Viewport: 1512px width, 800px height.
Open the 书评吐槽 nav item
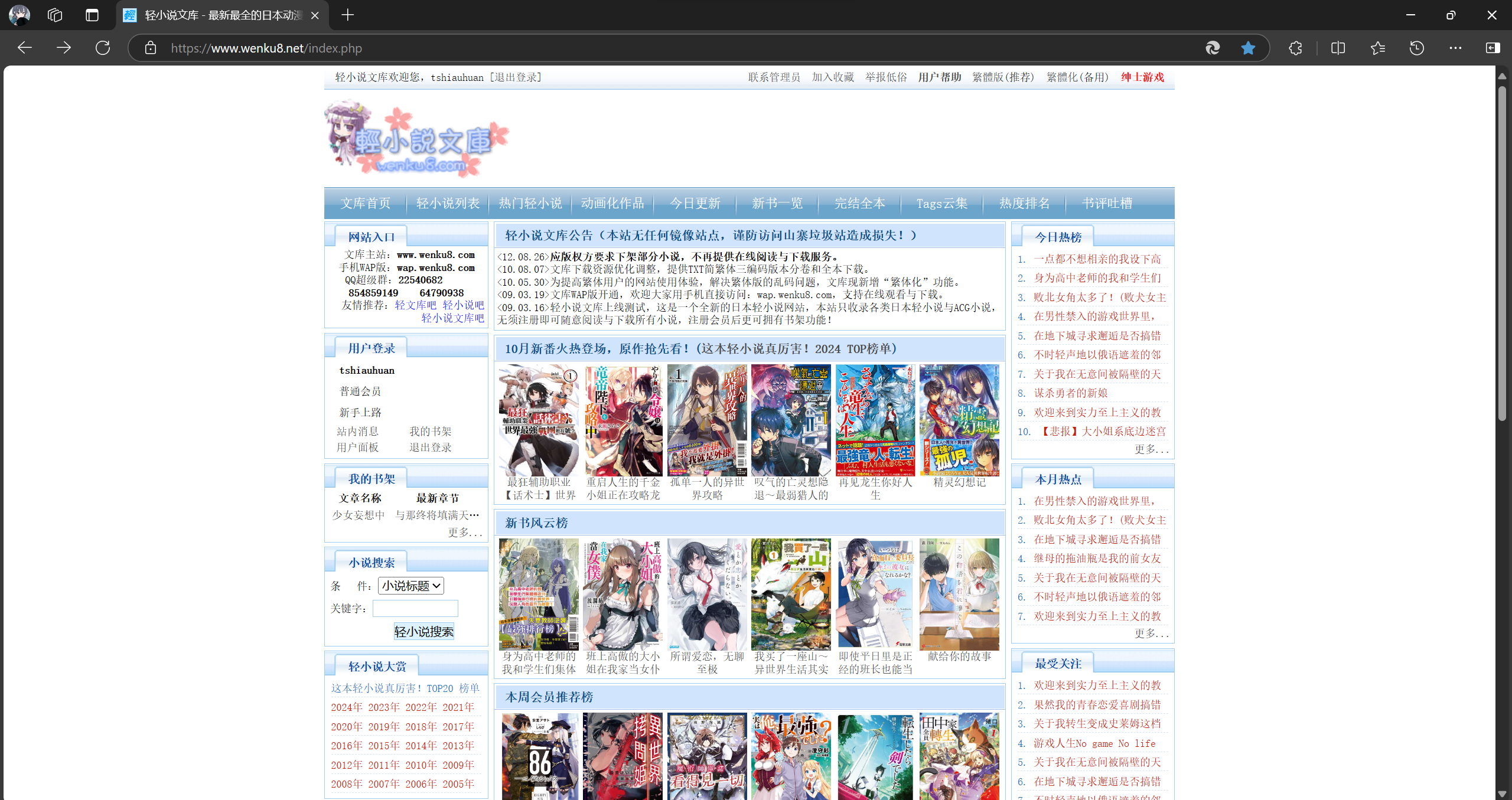click(1107, 204)
